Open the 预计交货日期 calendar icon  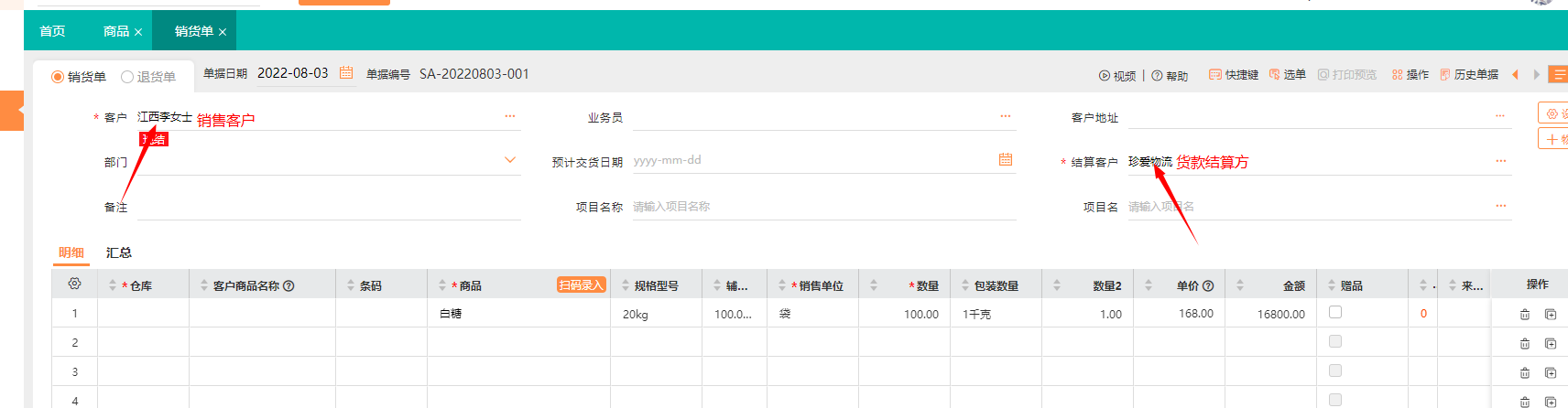1006,160
